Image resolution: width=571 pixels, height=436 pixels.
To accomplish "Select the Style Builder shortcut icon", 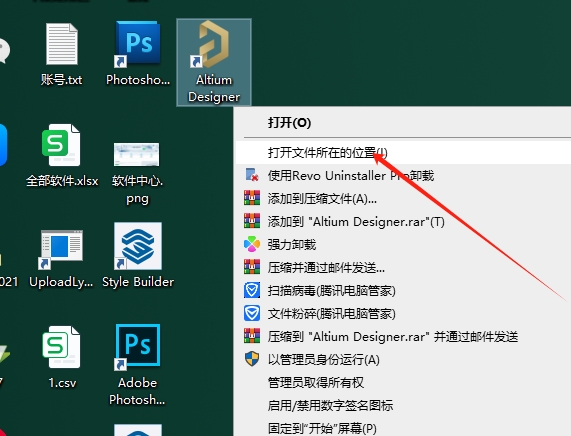I will (x=138, y=246).
